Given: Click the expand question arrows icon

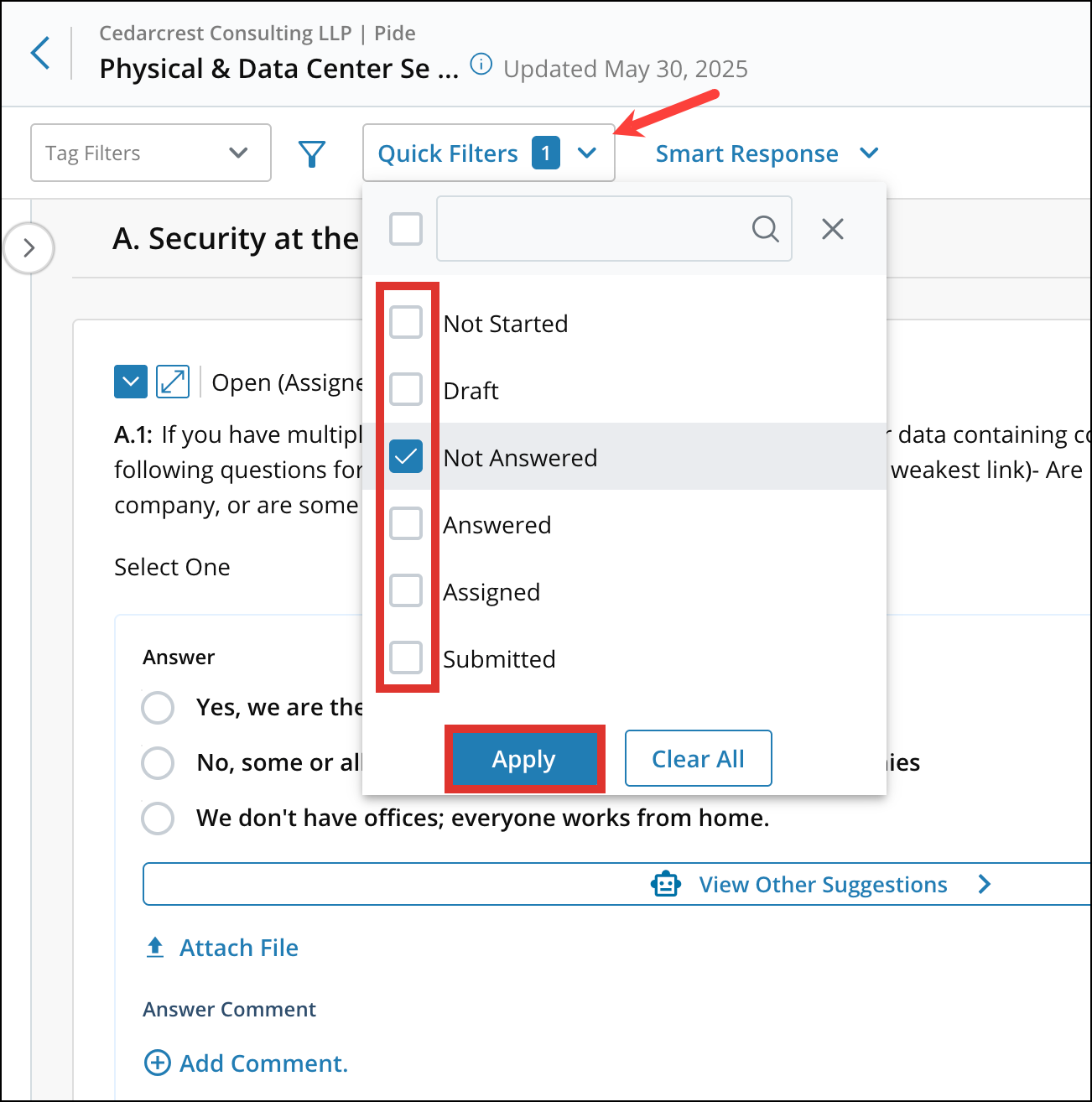Looking at the screenshot, I should [173, 382].
